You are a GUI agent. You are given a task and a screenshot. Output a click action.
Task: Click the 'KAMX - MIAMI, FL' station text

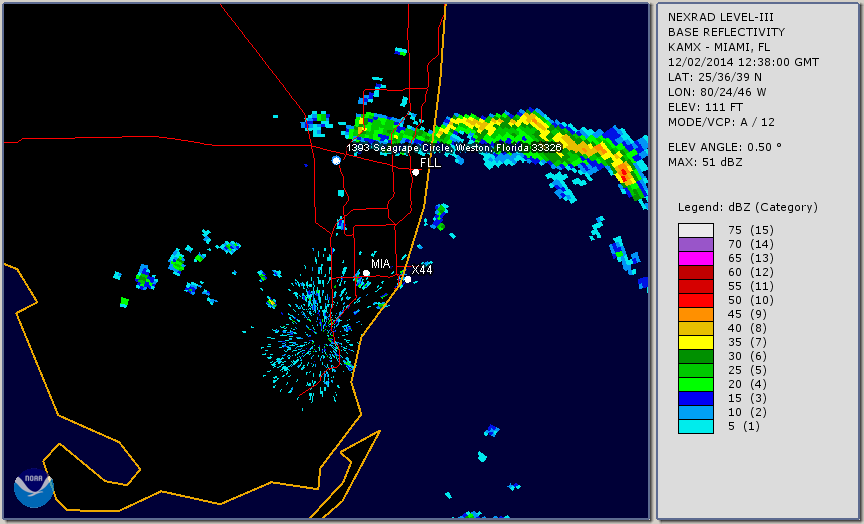click(x=719, y=47)
